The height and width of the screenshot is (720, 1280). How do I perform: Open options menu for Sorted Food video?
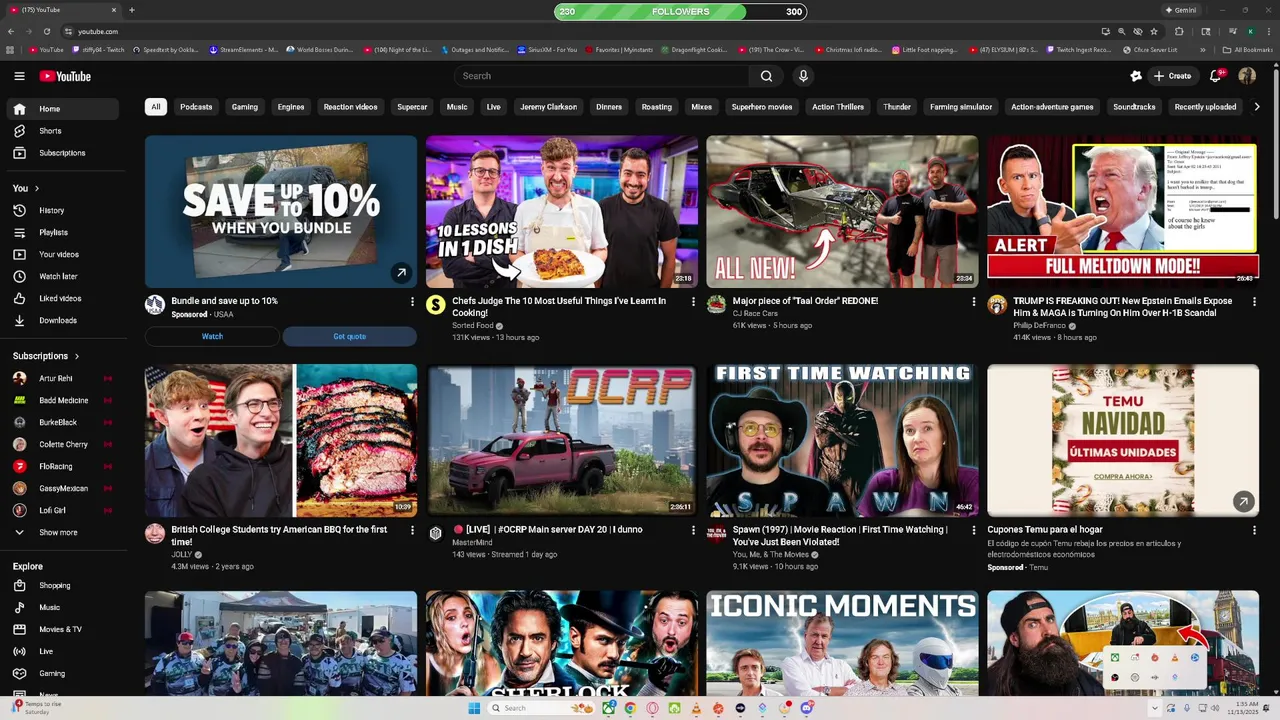pos(693,301)
